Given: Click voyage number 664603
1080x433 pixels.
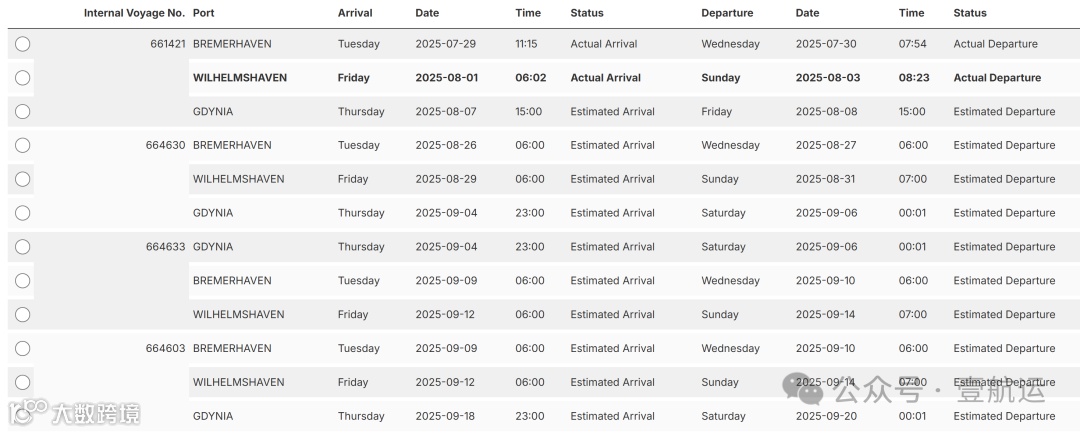Looking at the screenshot, I should coord(165,348).
